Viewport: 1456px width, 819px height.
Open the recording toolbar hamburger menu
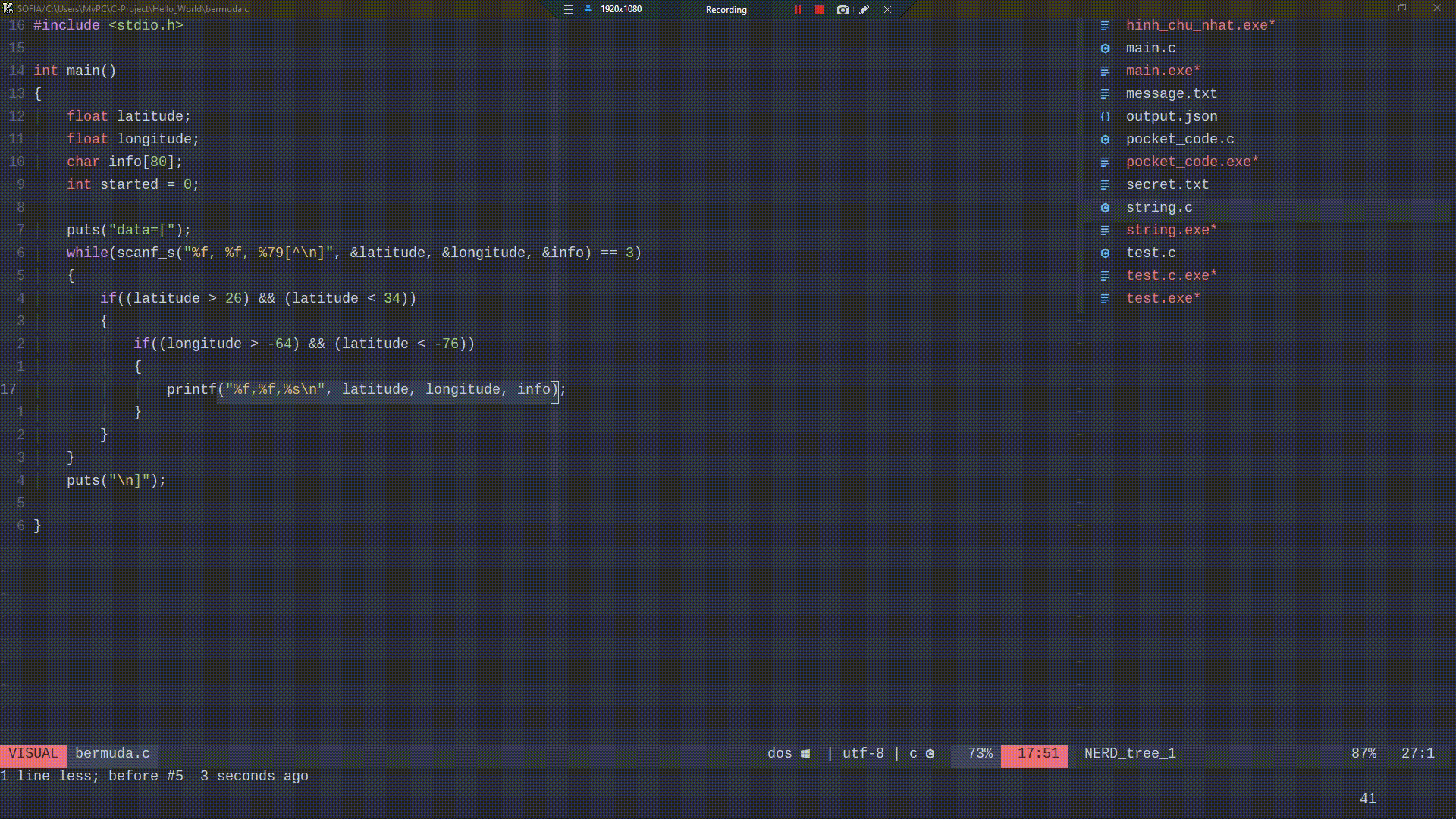coord(568,10)
